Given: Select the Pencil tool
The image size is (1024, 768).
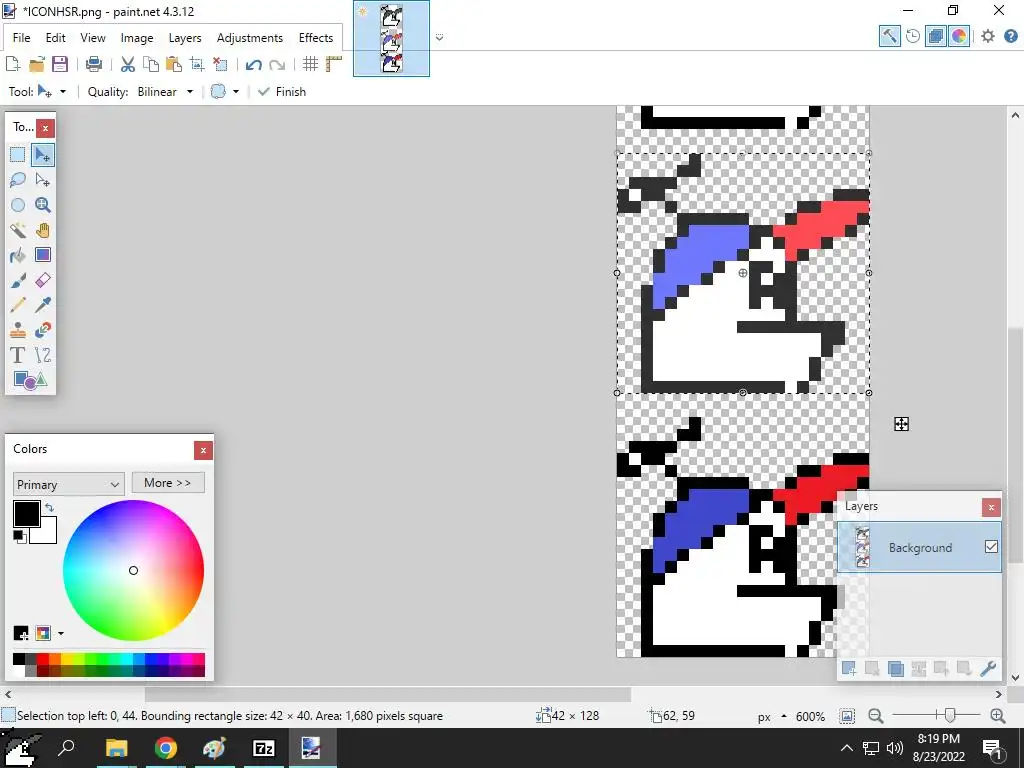Looking at the screenshot, I should pos(18,305).
